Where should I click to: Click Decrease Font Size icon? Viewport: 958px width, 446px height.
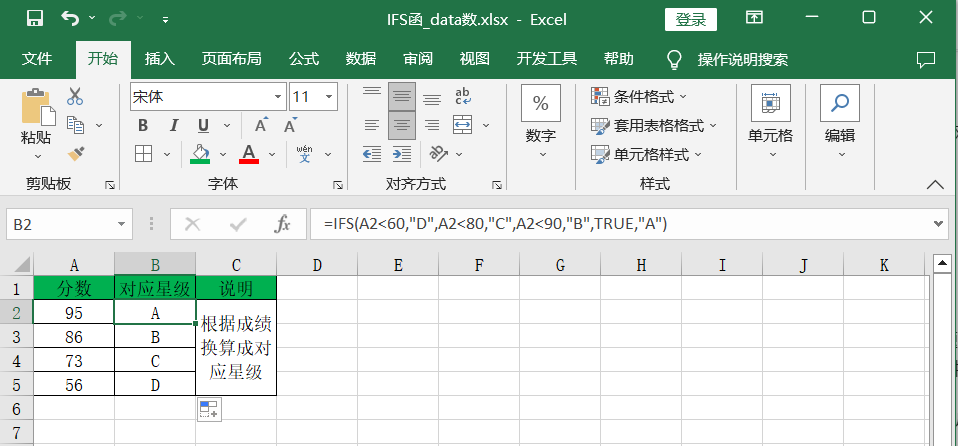pyautogui.click(x=290, y=126)
